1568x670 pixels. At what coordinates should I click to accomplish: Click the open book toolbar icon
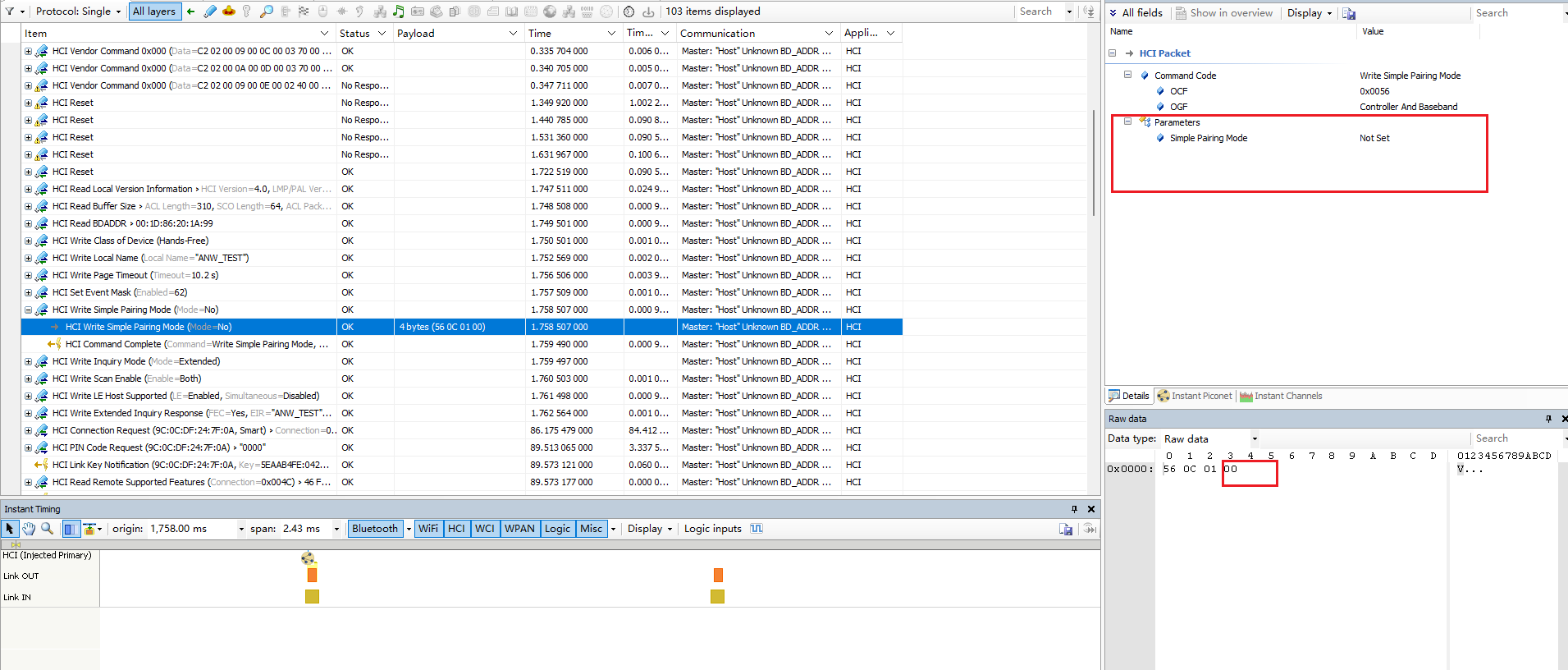click(511, 11)
